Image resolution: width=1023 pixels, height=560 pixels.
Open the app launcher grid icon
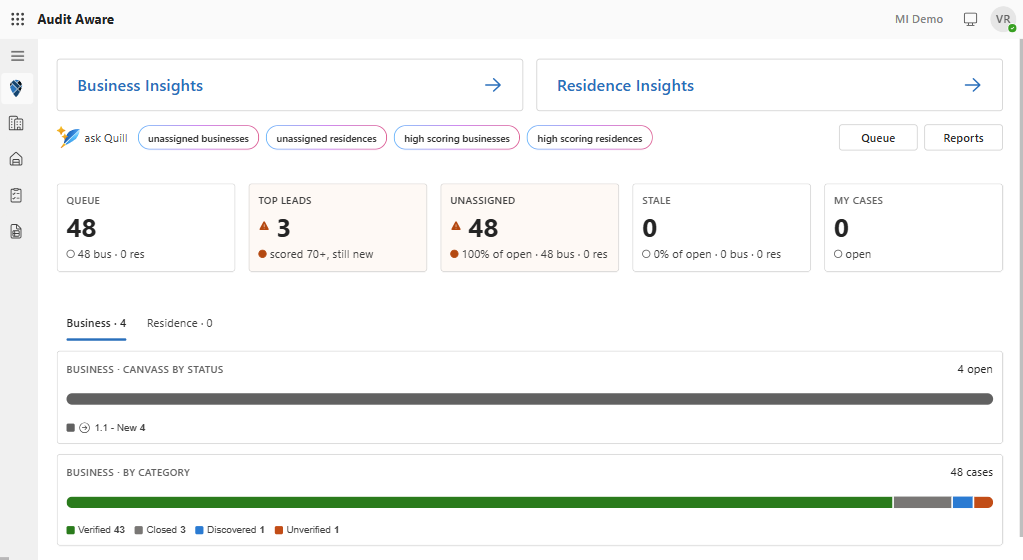18,19
